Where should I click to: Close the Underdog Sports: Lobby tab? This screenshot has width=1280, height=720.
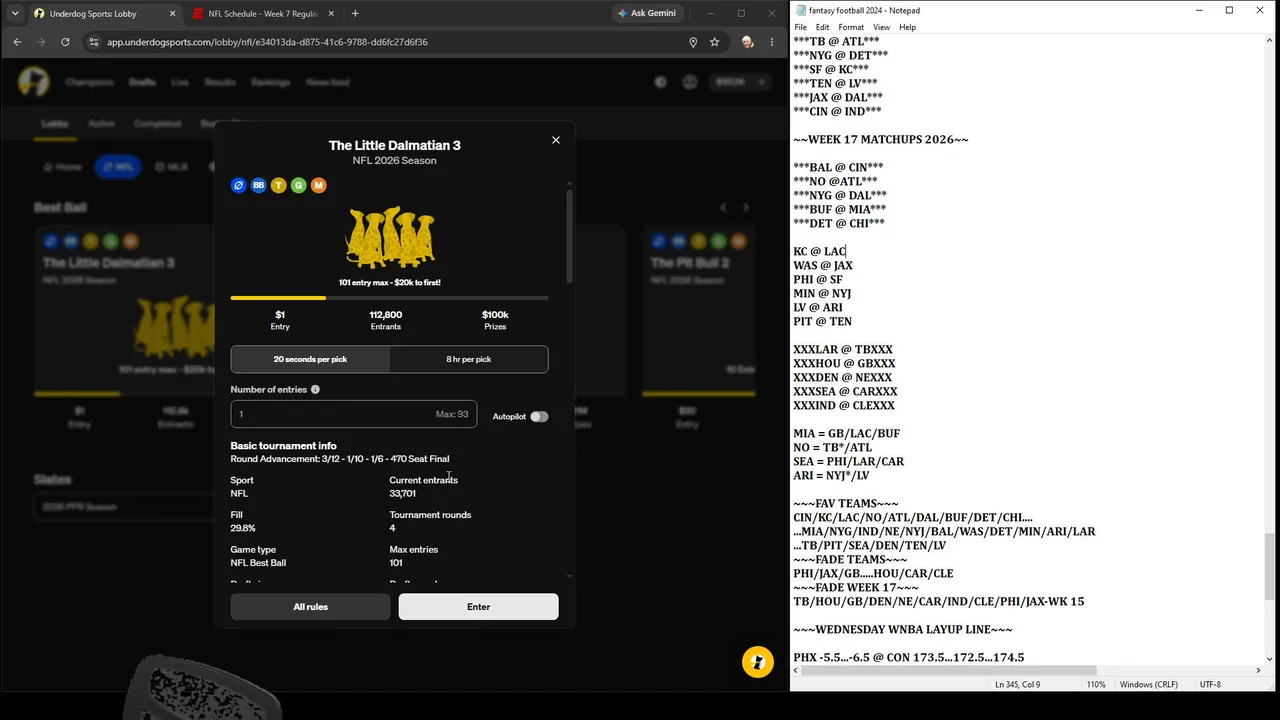click(x=172, y=13)
